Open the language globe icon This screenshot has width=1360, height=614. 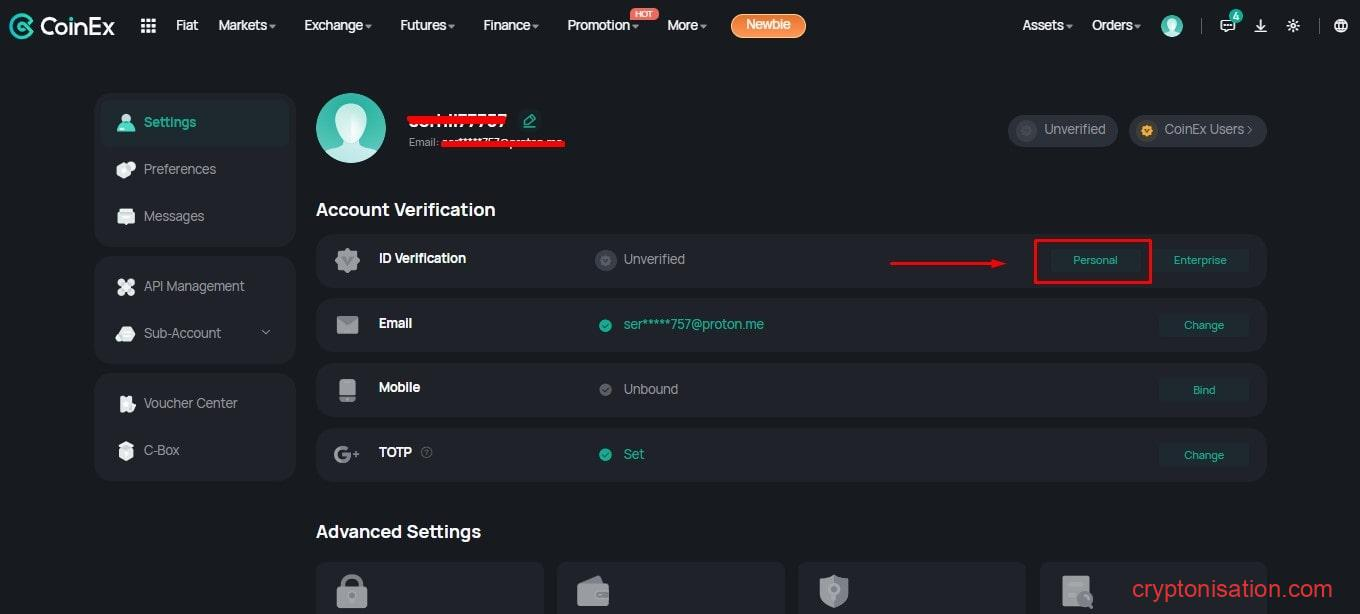point(1341,26)
